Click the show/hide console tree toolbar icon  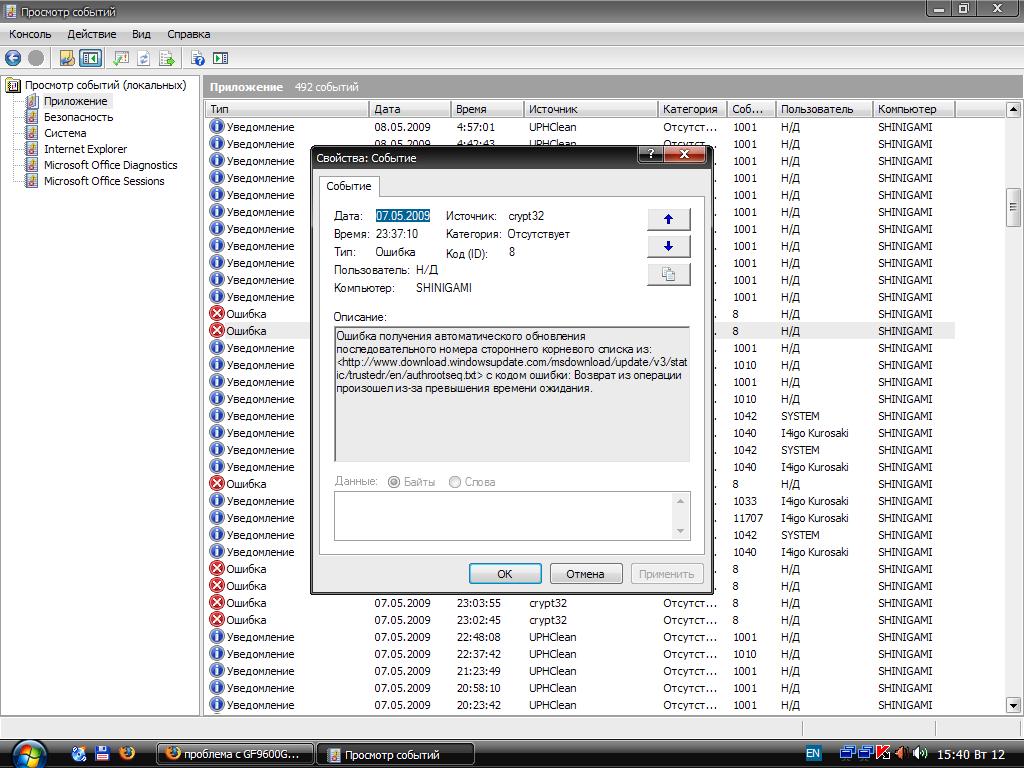(x=90, y=58)
